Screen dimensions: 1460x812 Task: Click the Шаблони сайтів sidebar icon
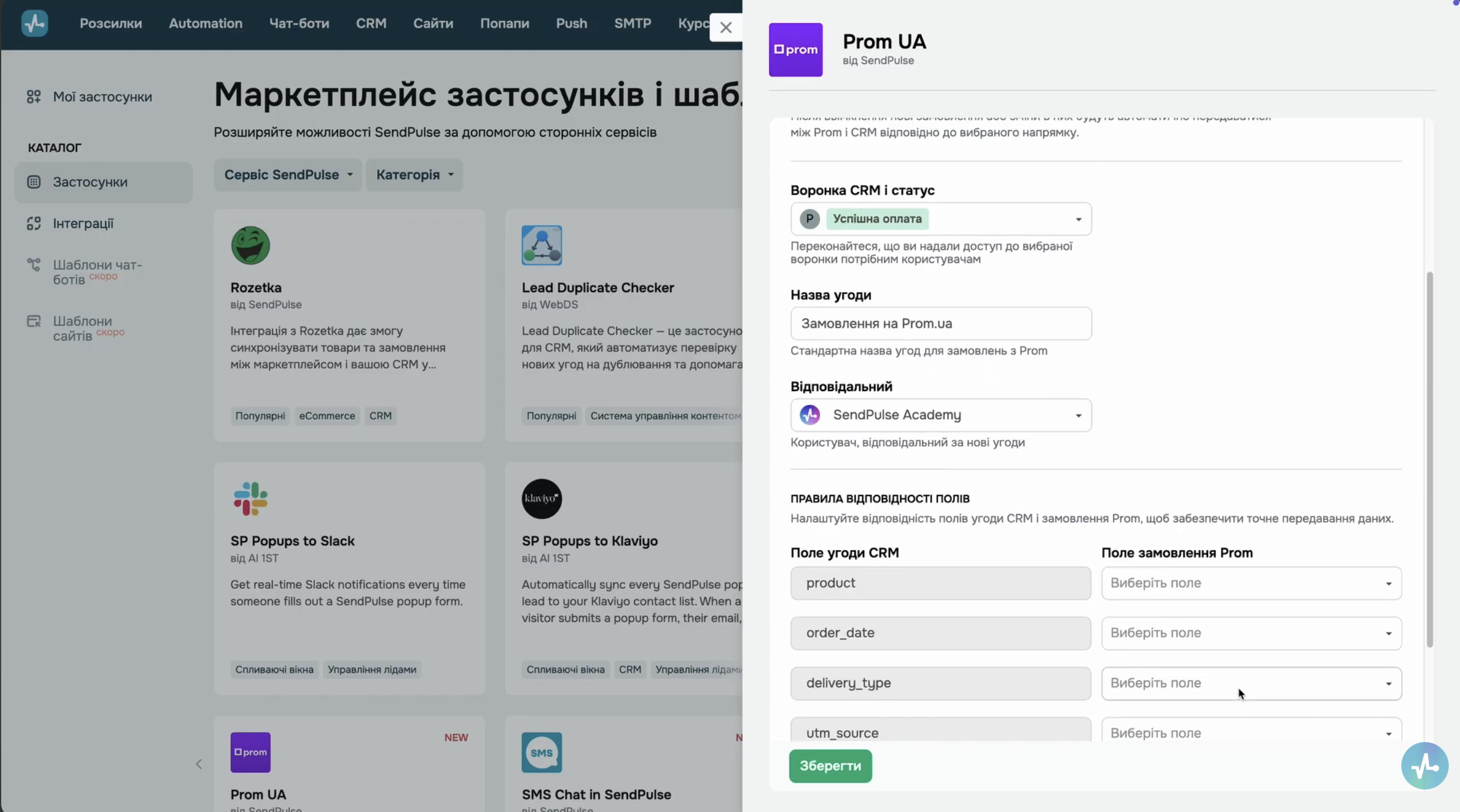pyautogui.click(x=34, y=321)
